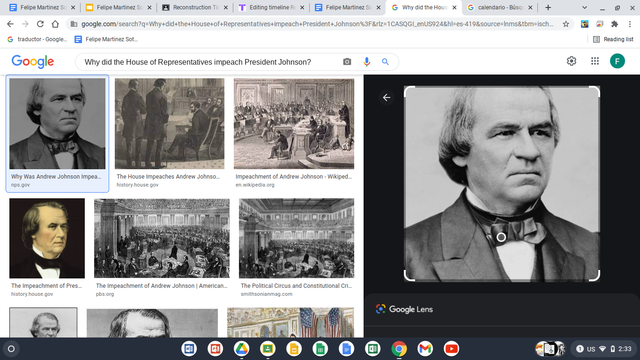
Task: Open Google Lens
Action: click(x=404, y=309)
